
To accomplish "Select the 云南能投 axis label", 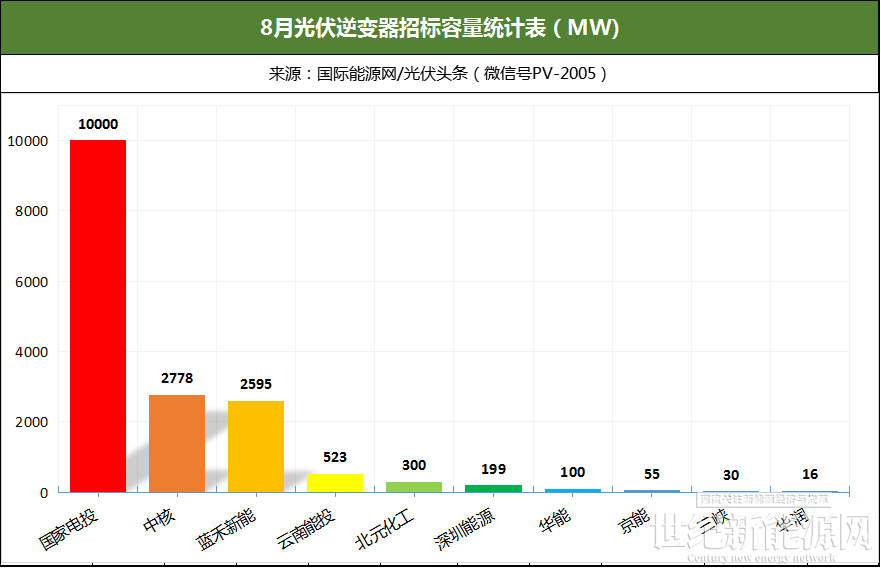I will (305, 529).
